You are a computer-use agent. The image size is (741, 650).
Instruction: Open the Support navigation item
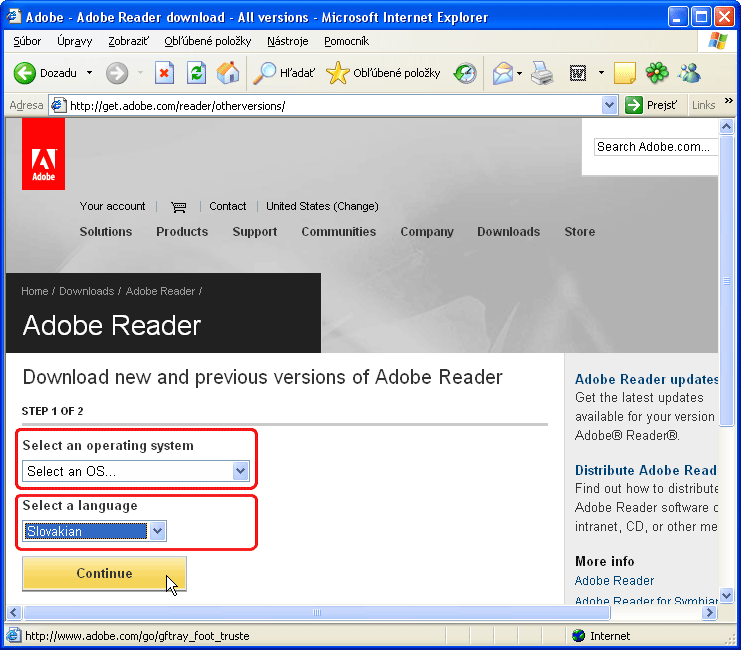point(255,232)
